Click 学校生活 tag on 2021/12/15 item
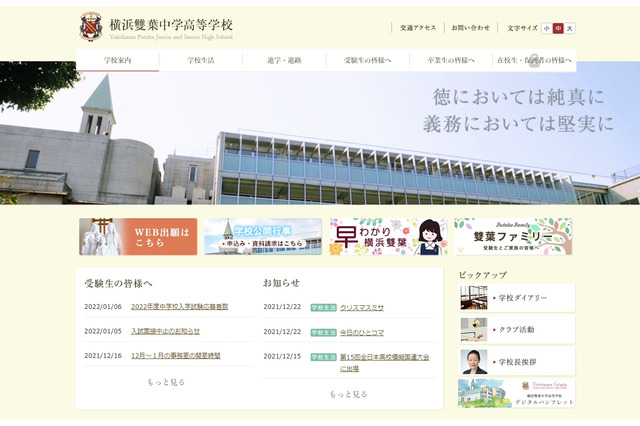This screenshot has width=640, height=426. pyautogui.click(x=324, y=357)
